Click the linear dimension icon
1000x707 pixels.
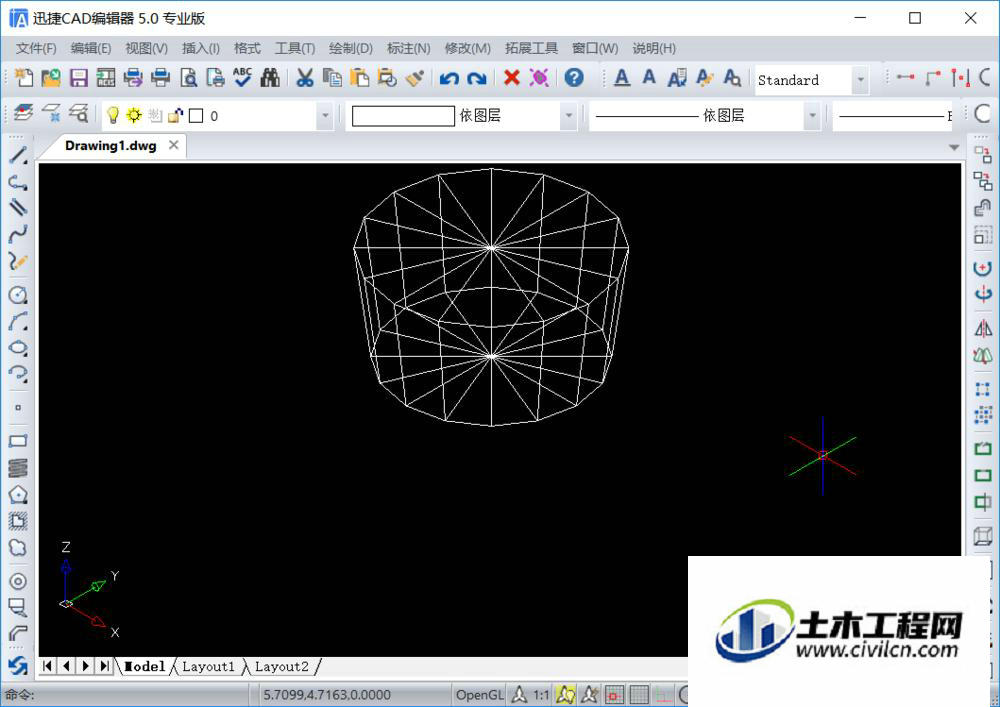pos(906,78)
